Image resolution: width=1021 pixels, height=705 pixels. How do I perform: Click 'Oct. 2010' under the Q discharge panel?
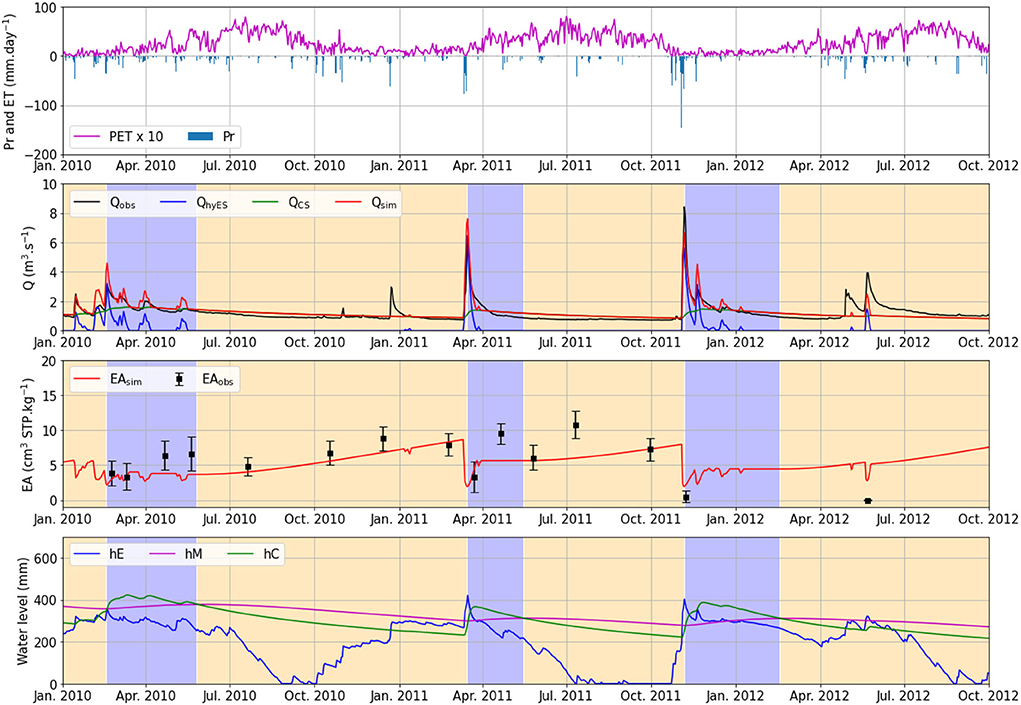pyautogui.click(x=315, y=342)
